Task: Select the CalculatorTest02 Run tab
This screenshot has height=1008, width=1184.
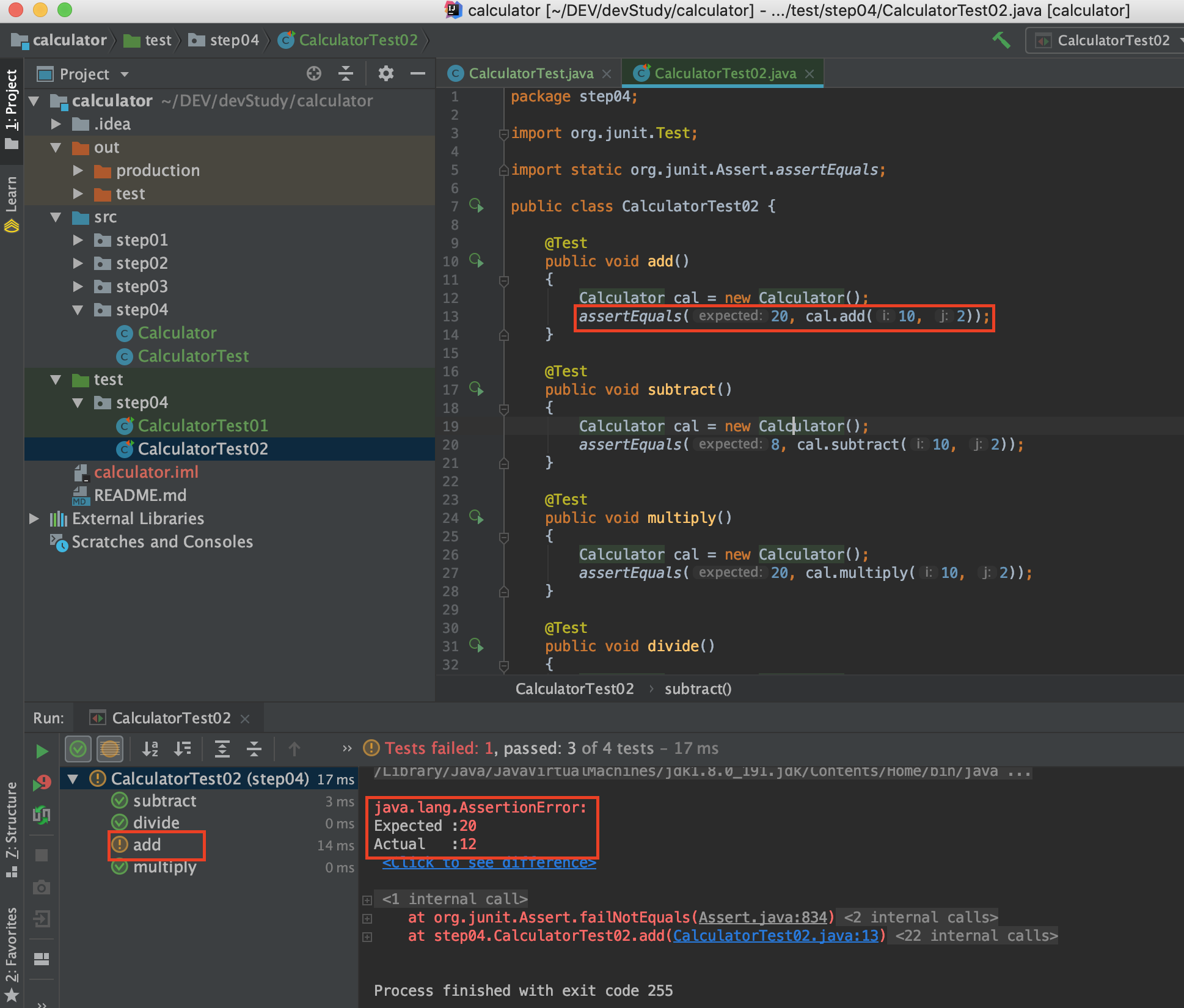Action: click(171, 718)
